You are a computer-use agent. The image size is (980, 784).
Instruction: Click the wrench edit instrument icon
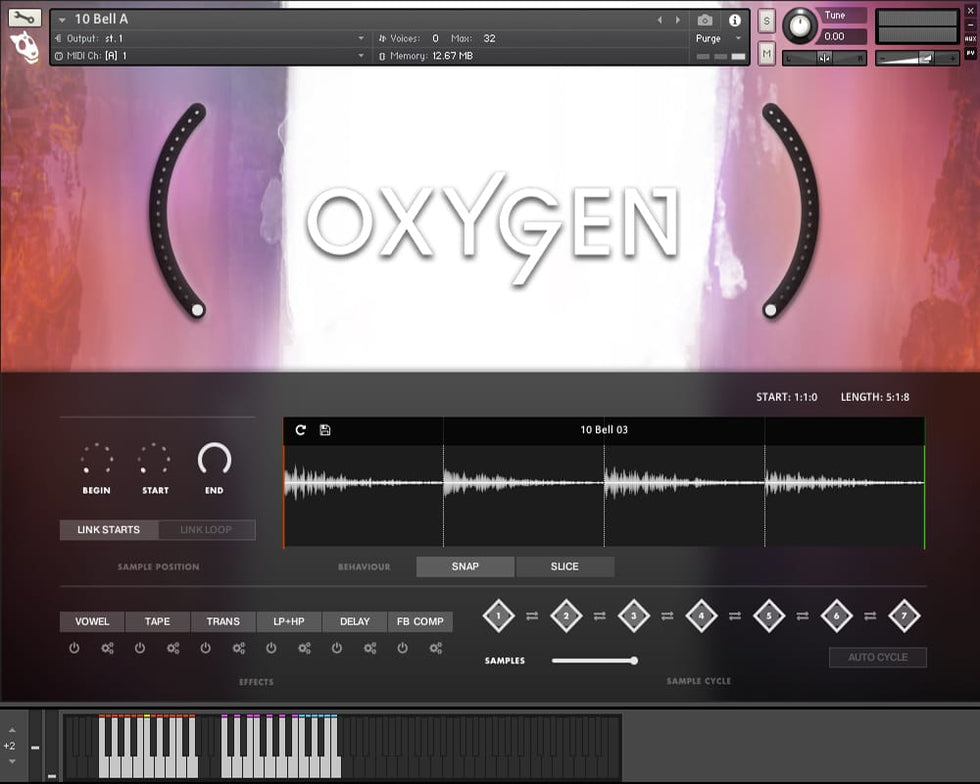pyautogui.click(x=25, y=17)
